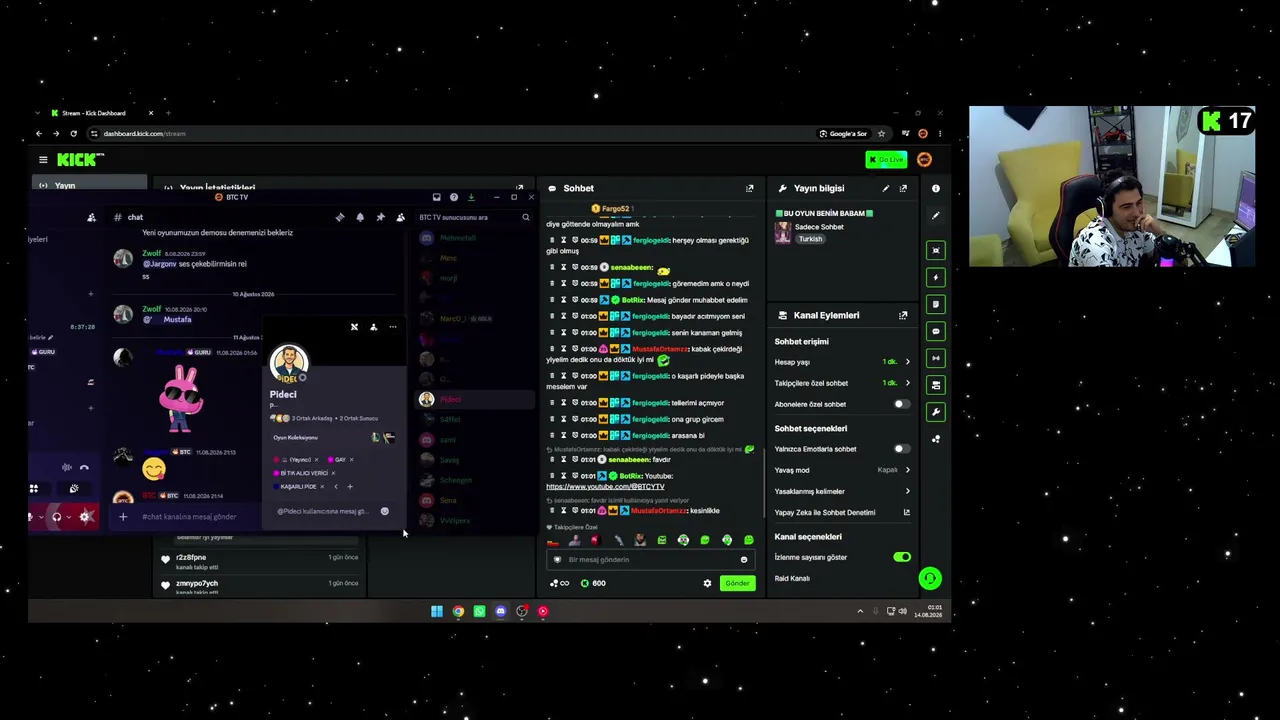Open chat settings gear icon

click(x=707, y=583)
